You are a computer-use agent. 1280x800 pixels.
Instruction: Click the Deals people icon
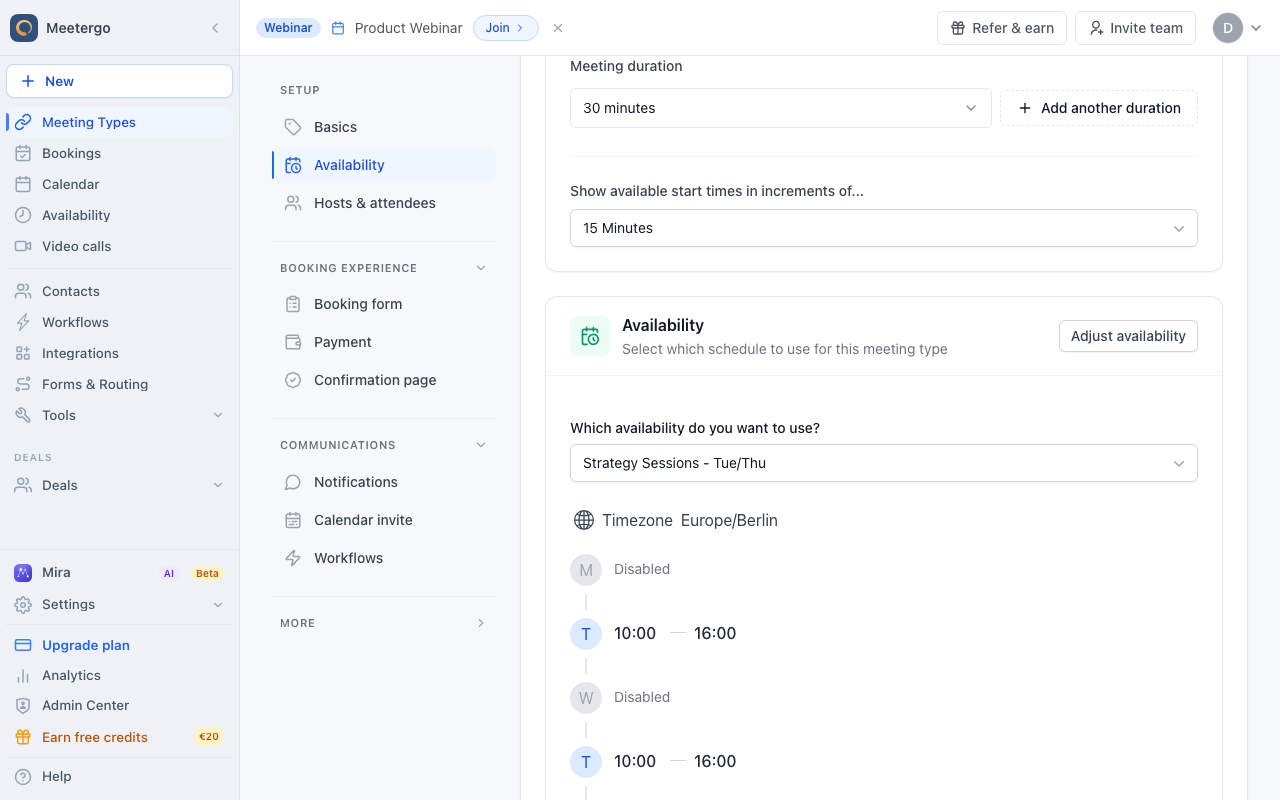point(23,485)
